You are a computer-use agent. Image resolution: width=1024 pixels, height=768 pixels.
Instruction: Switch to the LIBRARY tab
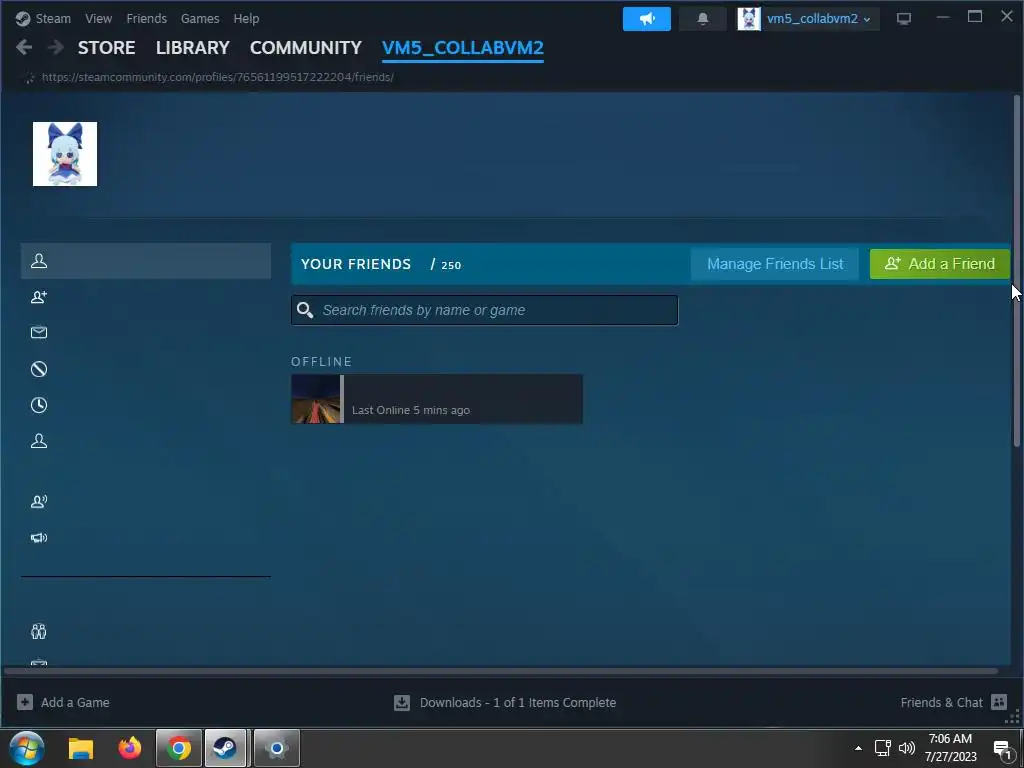pyautogui.click(x=193, y=48)
